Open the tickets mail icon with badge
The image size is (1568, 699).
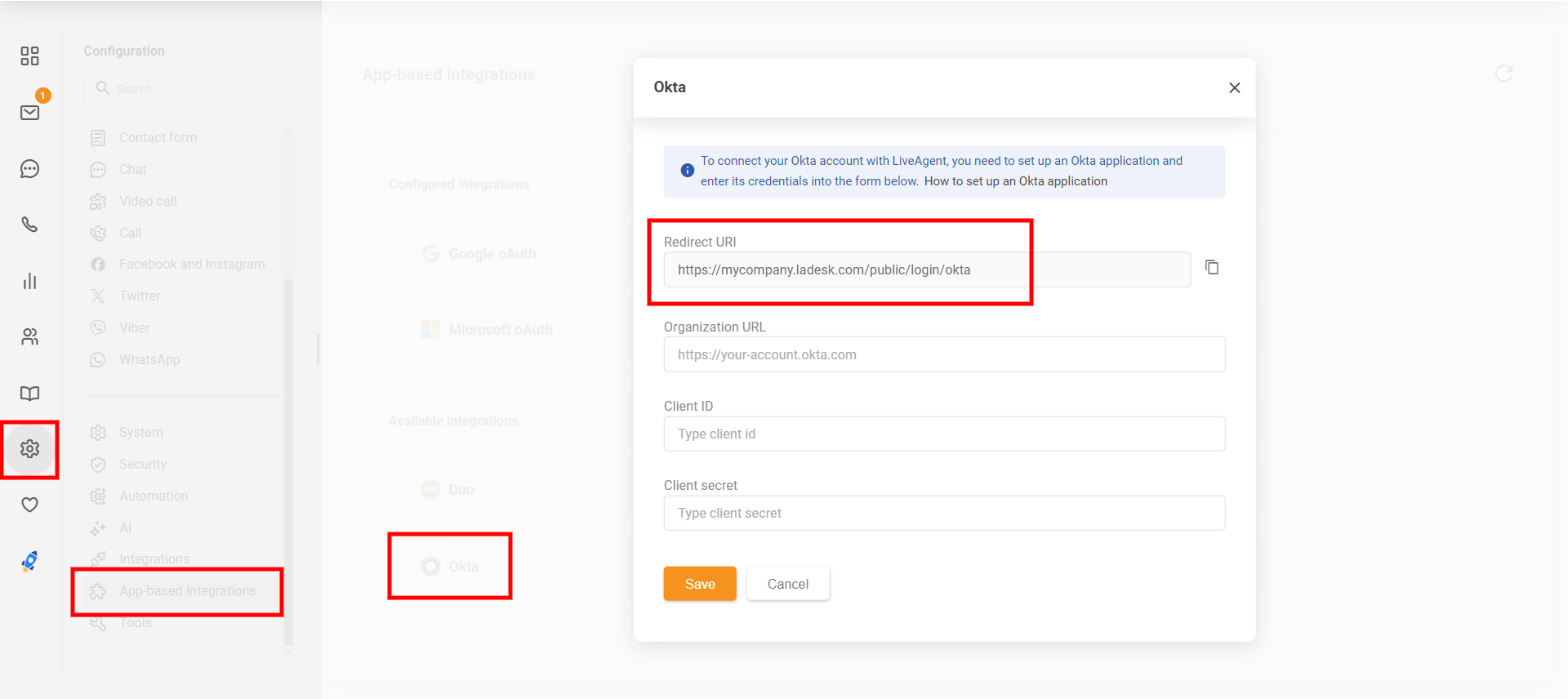pos(29,113)
